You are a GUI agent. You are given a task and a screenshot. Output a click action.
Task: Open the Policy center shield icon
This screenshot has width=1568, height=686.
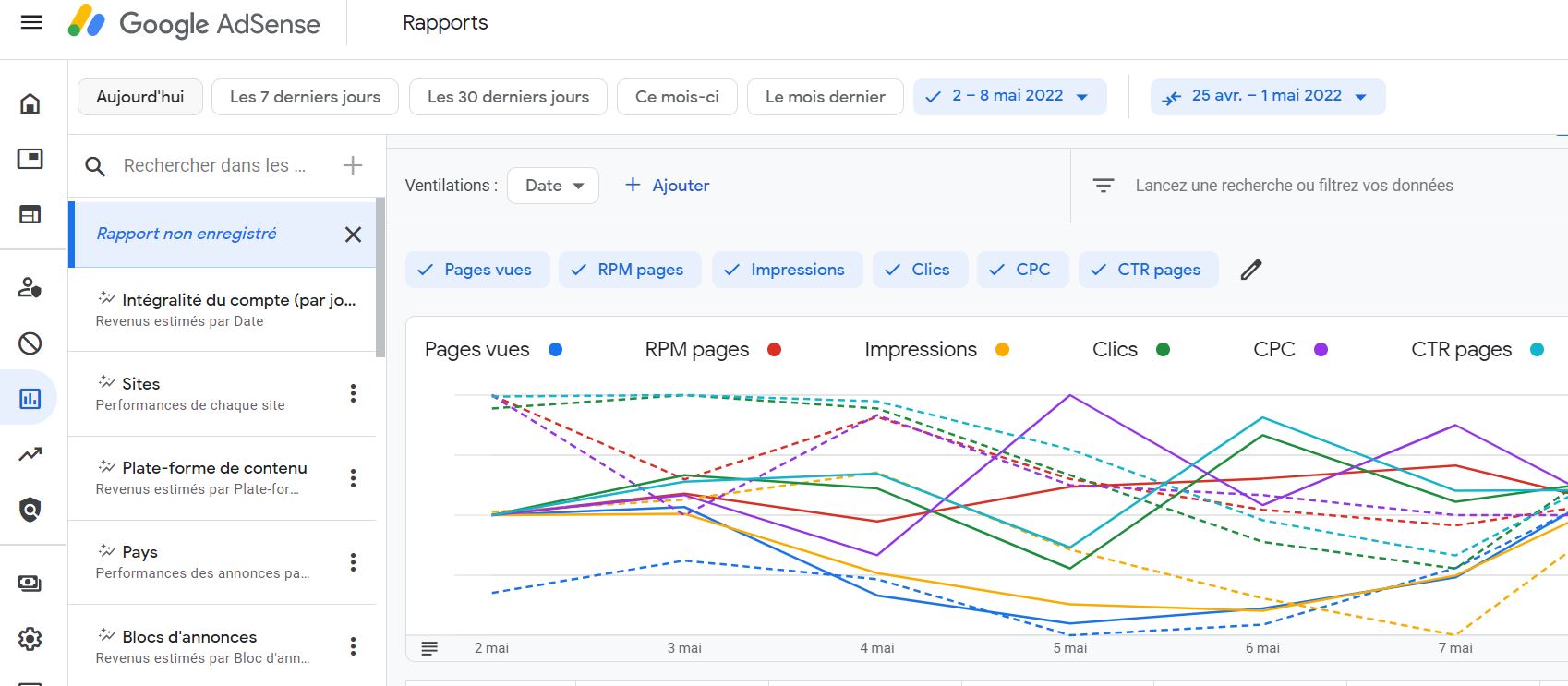pos(30,510)
